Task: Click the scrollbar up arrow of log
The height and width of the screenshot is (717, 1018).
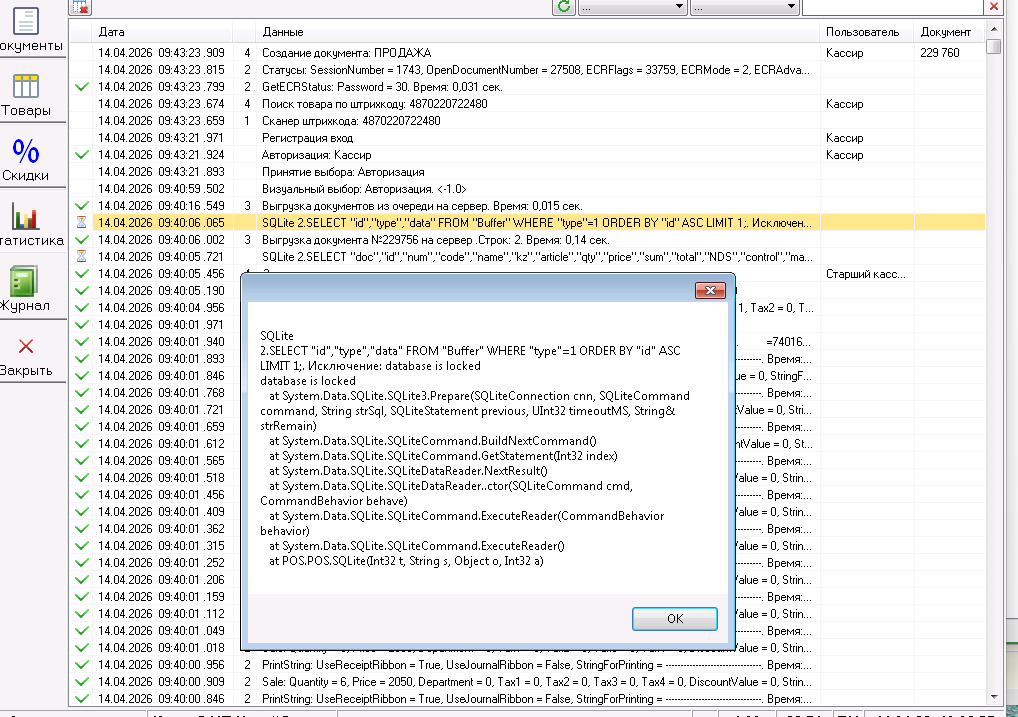Action: [993, 30]
